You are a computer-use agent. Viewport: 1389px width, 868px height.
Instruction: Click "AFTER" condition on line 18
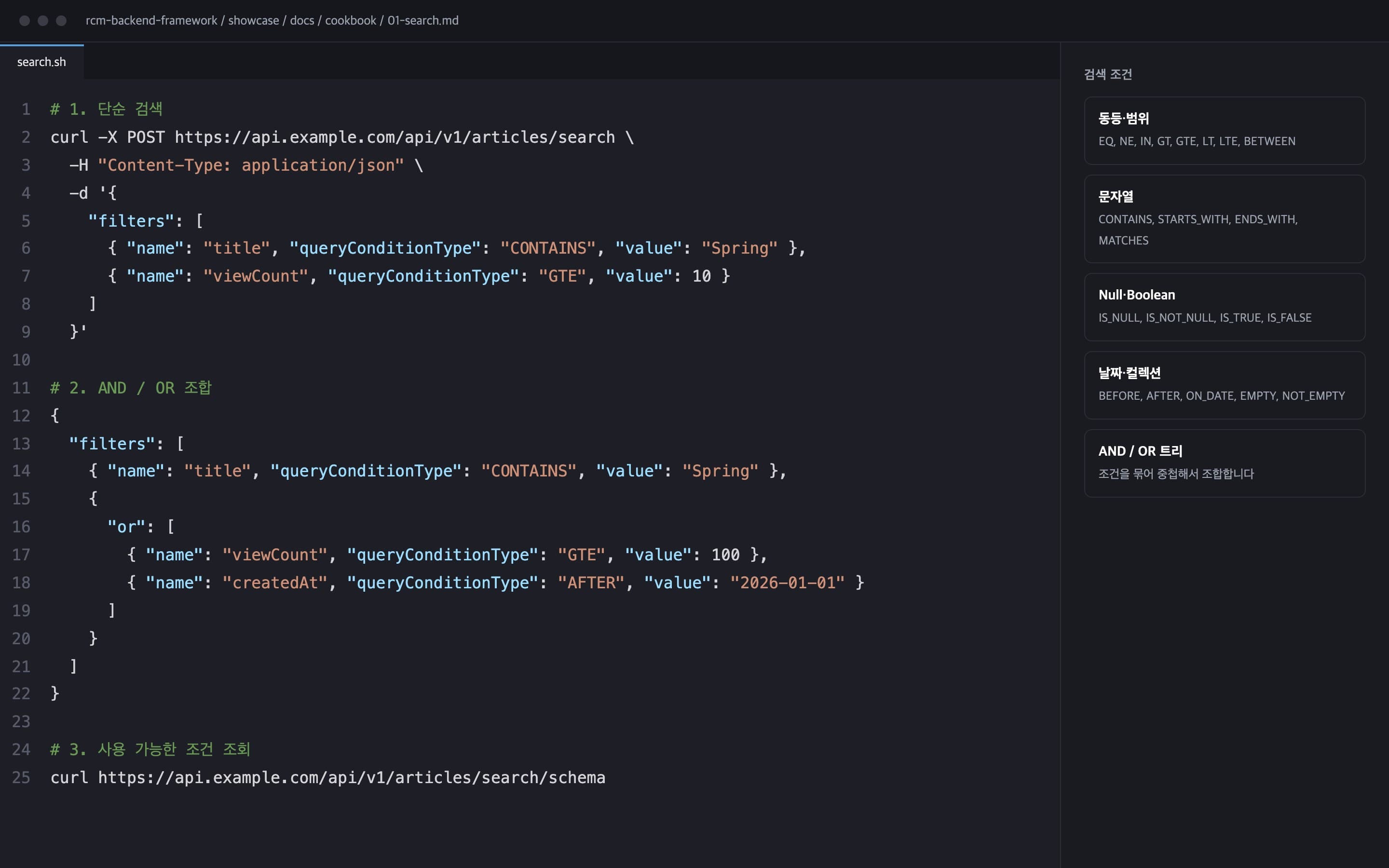[591, 583]
